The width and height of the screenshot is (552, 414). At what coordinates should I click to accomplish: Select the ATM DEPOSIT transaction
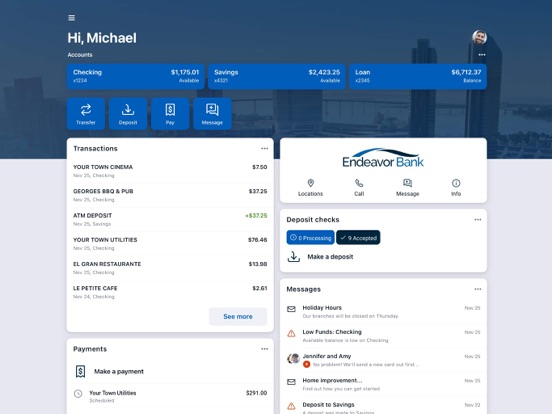tap(170, 219)
